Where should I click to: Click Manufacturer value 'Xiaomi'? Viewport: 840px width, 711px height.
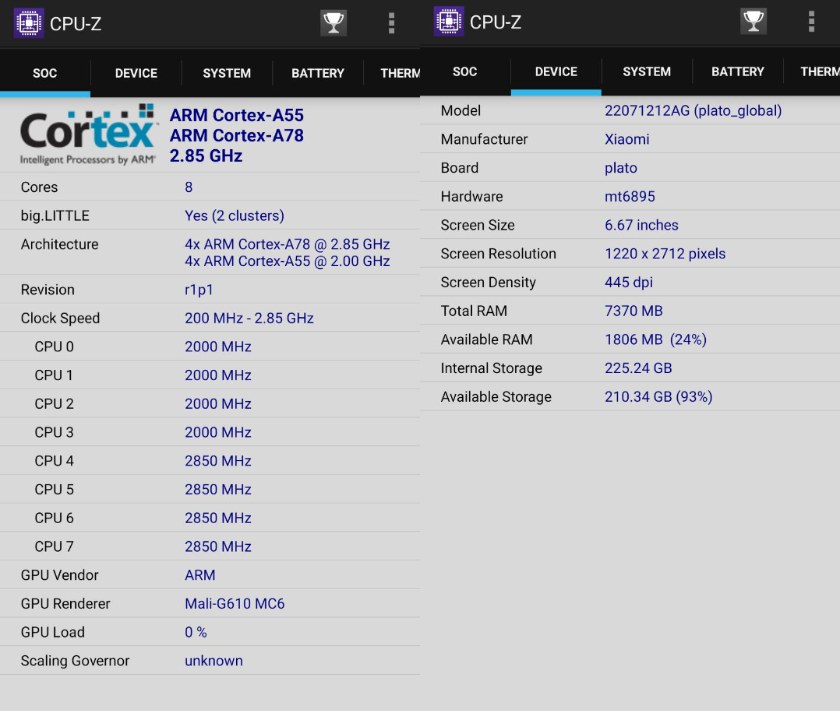[x=627, y=139]
